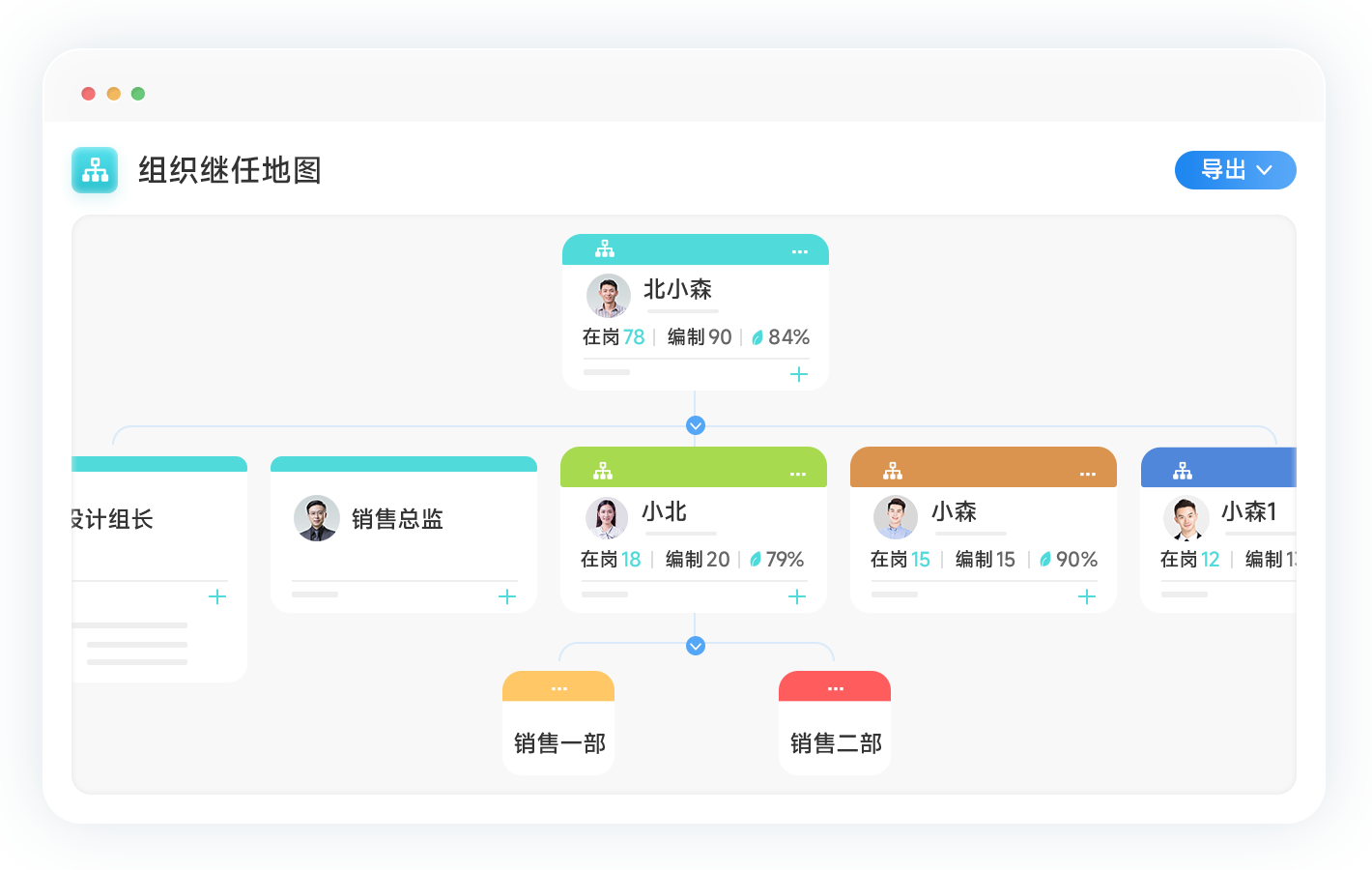Click the hierarchy icon on 小森 card

[x=893, y=472]
